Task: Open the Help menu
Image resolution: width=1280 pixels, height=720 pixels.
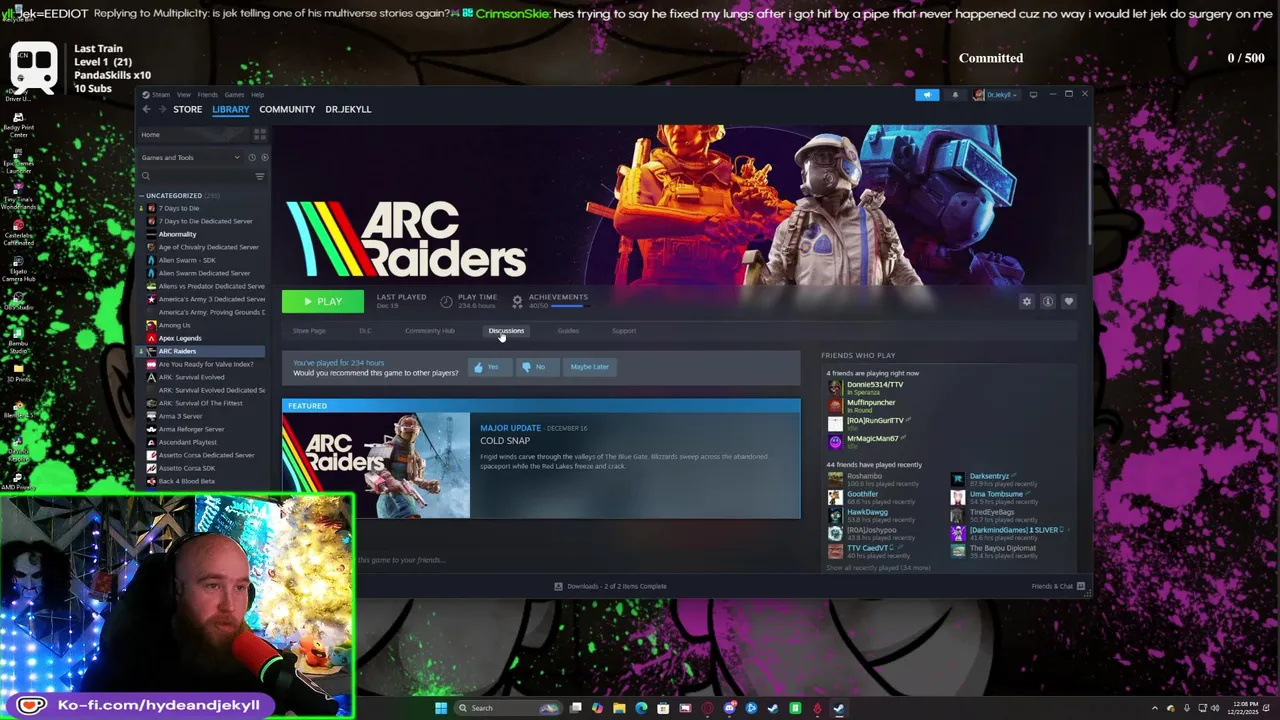Action: [x=257, y=95]
